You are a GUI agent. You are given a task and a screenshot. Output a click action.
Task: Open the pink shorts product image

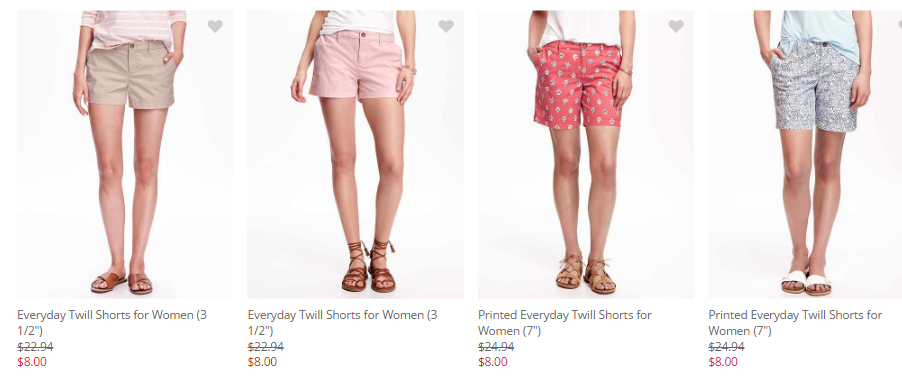(356, 154)
